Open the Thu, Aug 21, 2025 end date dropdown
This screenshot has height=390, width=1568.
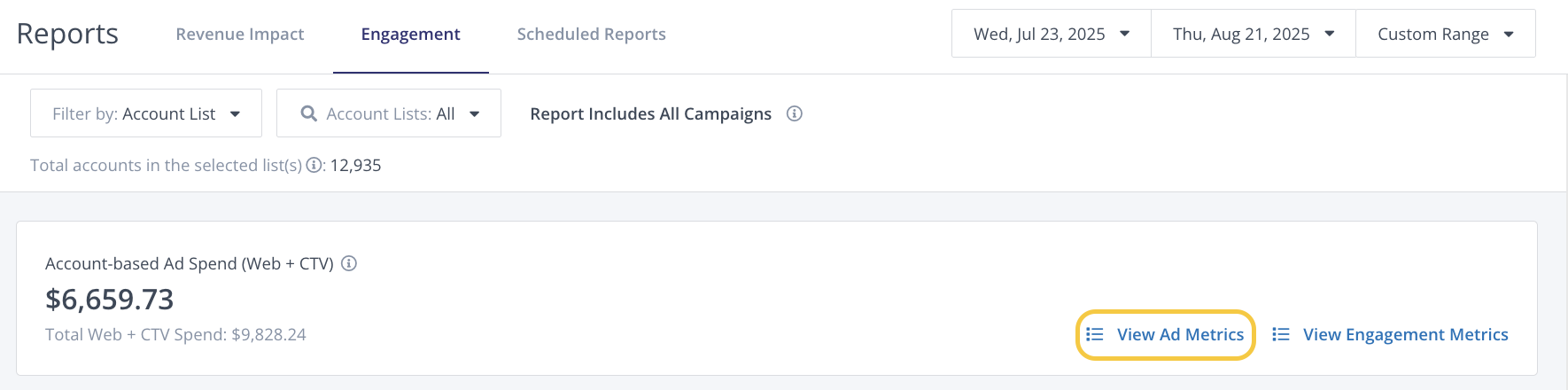coord(1253,34)
